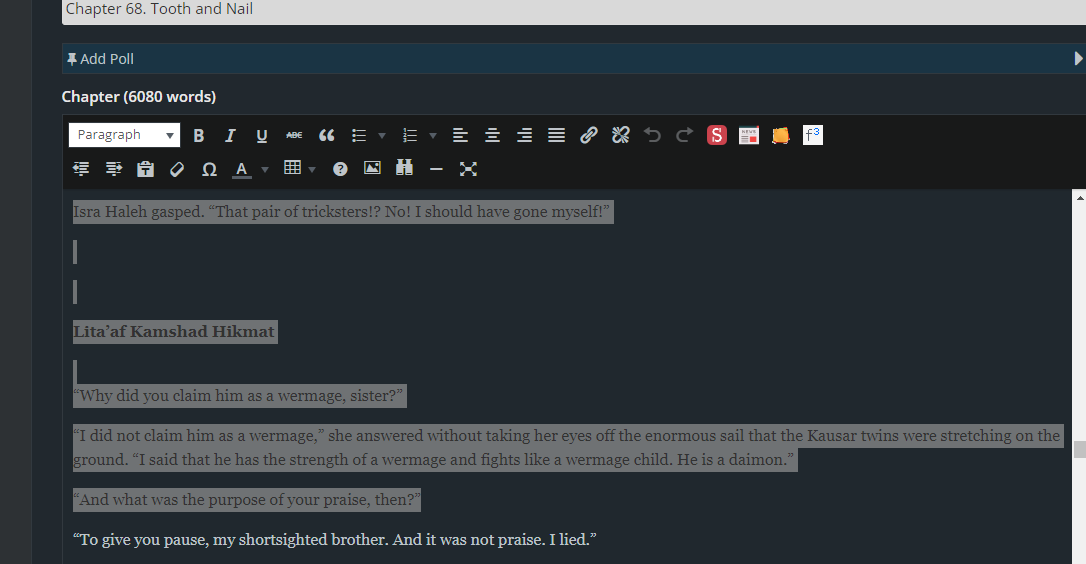Expand the text color picker arrow

pyautogui.click(x=265, y=169)
